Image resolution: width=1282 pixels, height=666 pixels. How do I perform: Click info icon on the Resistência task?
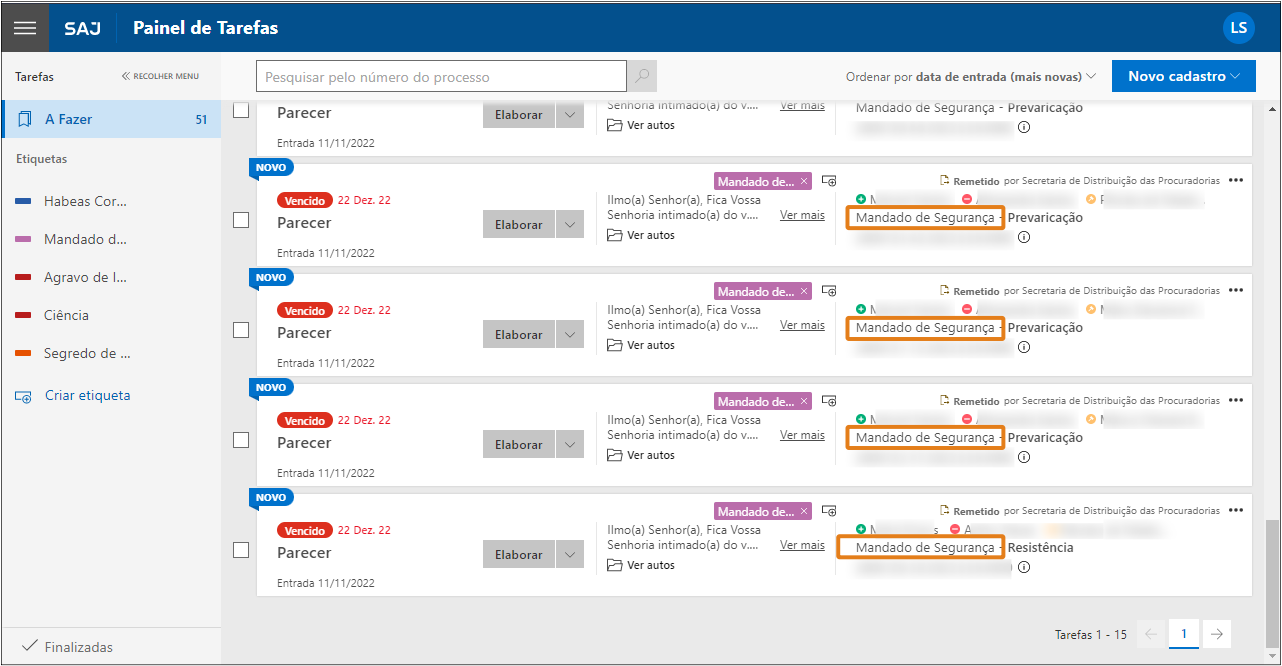[x=1024, y=568]
